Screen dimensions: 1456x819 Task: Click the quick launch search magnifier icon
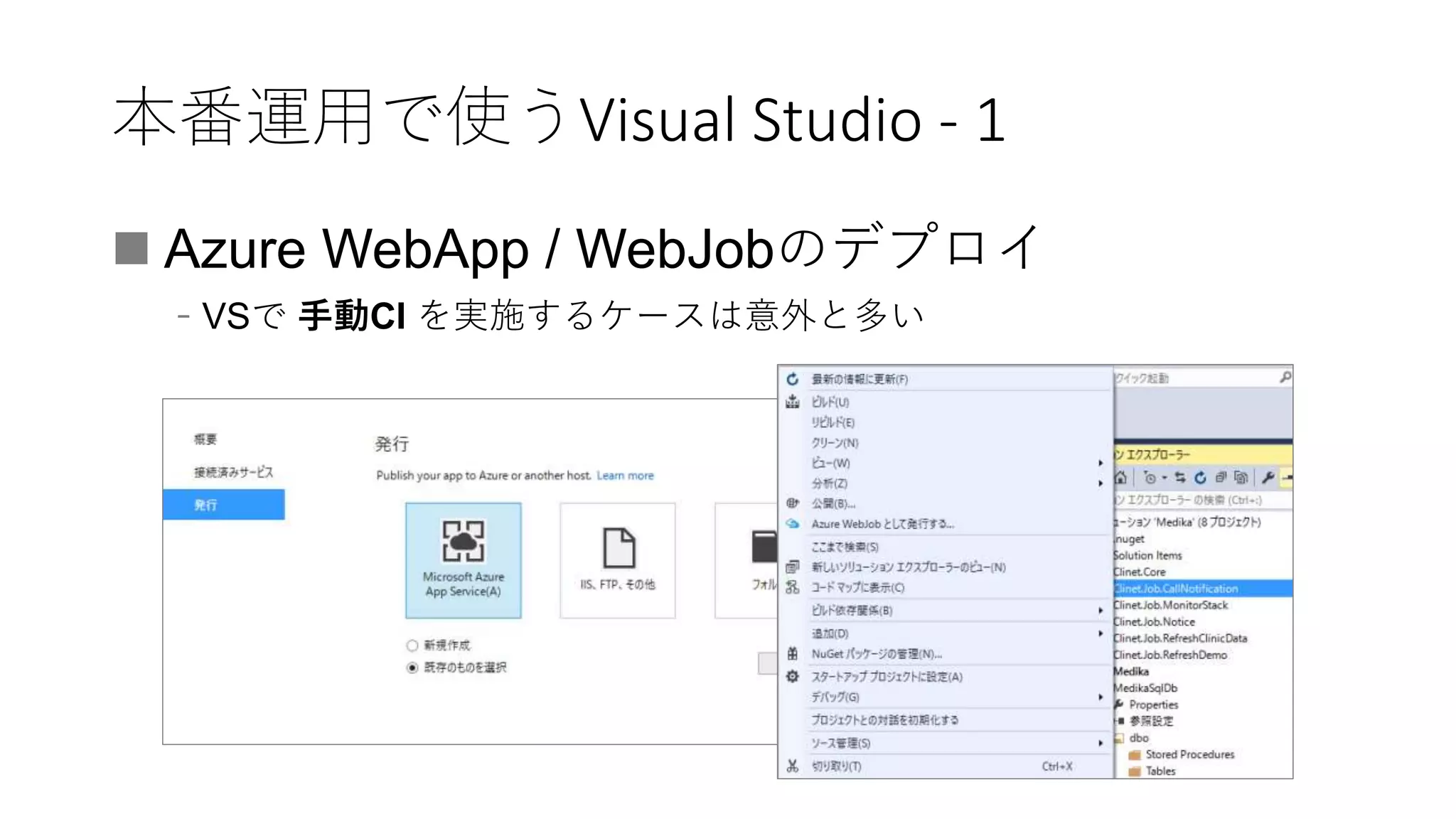coord(1285,378)
